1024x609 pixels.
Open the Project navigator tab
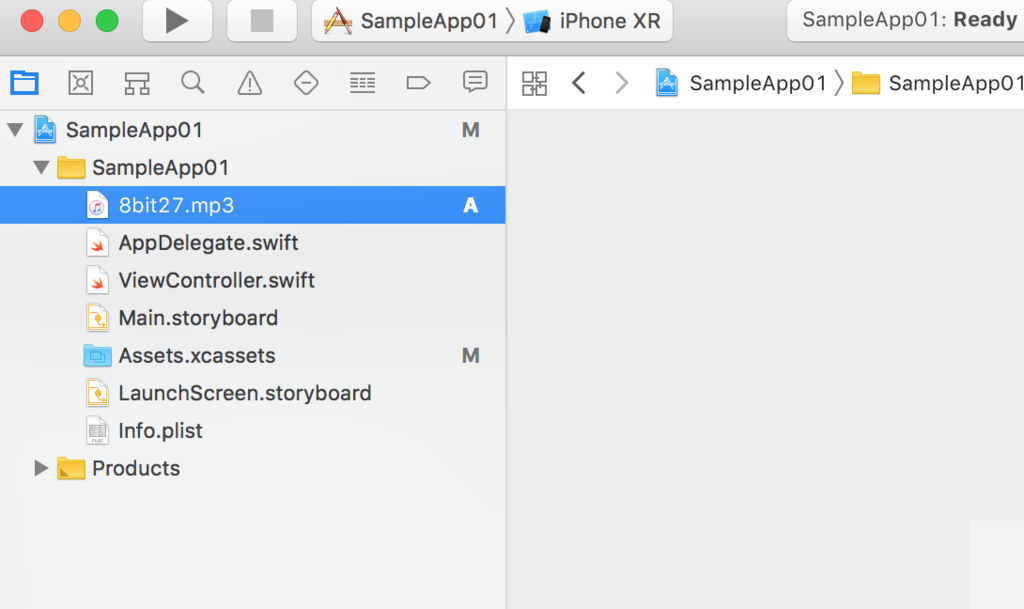click(x=24, y=83)
